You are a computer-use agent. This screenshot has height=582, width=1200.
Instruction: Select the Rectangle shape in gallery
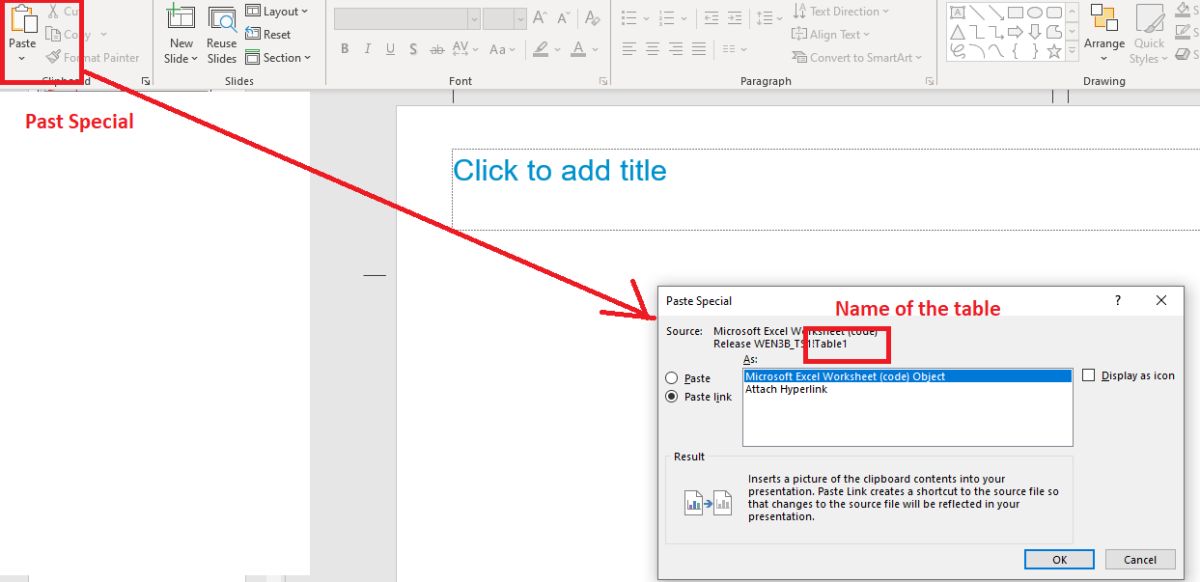[x=1015, y=12]
